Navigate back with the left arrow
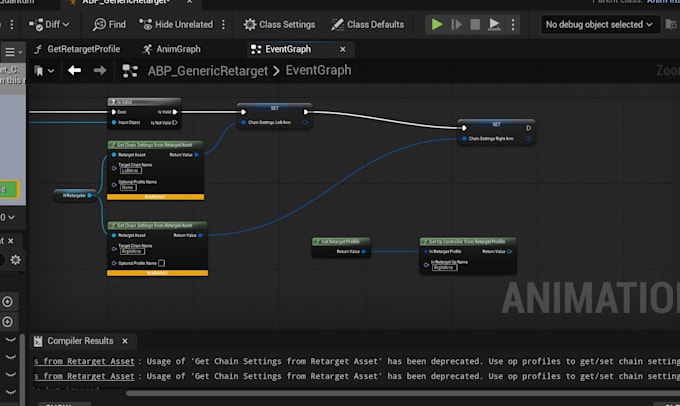 click(75, 70)
